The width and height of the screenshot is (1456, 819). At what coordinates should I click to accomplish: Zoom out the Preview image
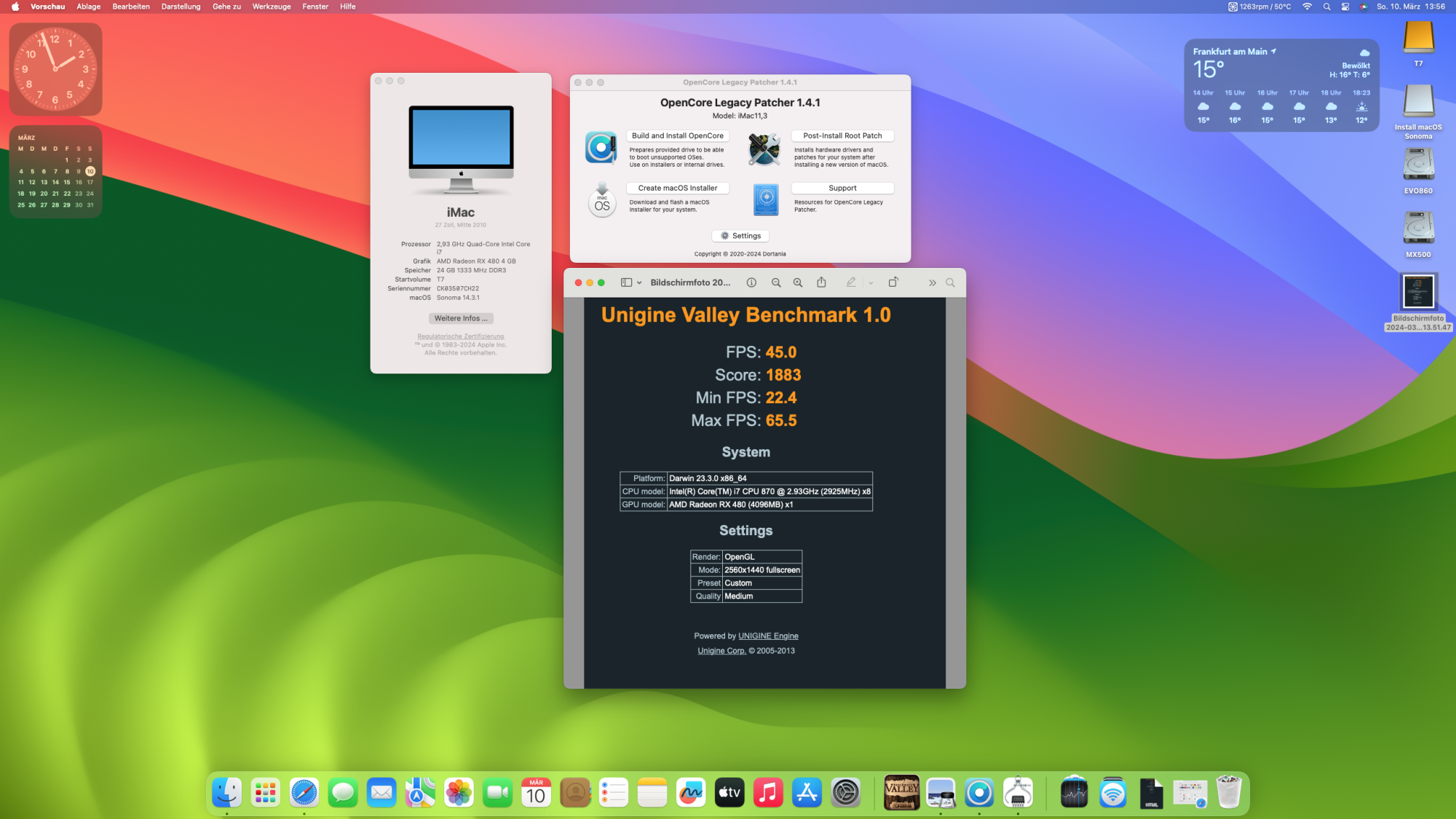pyautogui.click(x=776, y=282)
